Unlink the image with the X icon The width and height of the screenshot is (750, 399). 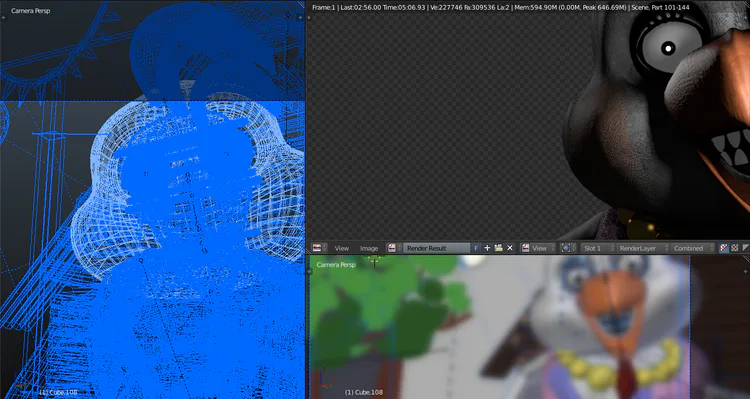[x=510, y=248]
